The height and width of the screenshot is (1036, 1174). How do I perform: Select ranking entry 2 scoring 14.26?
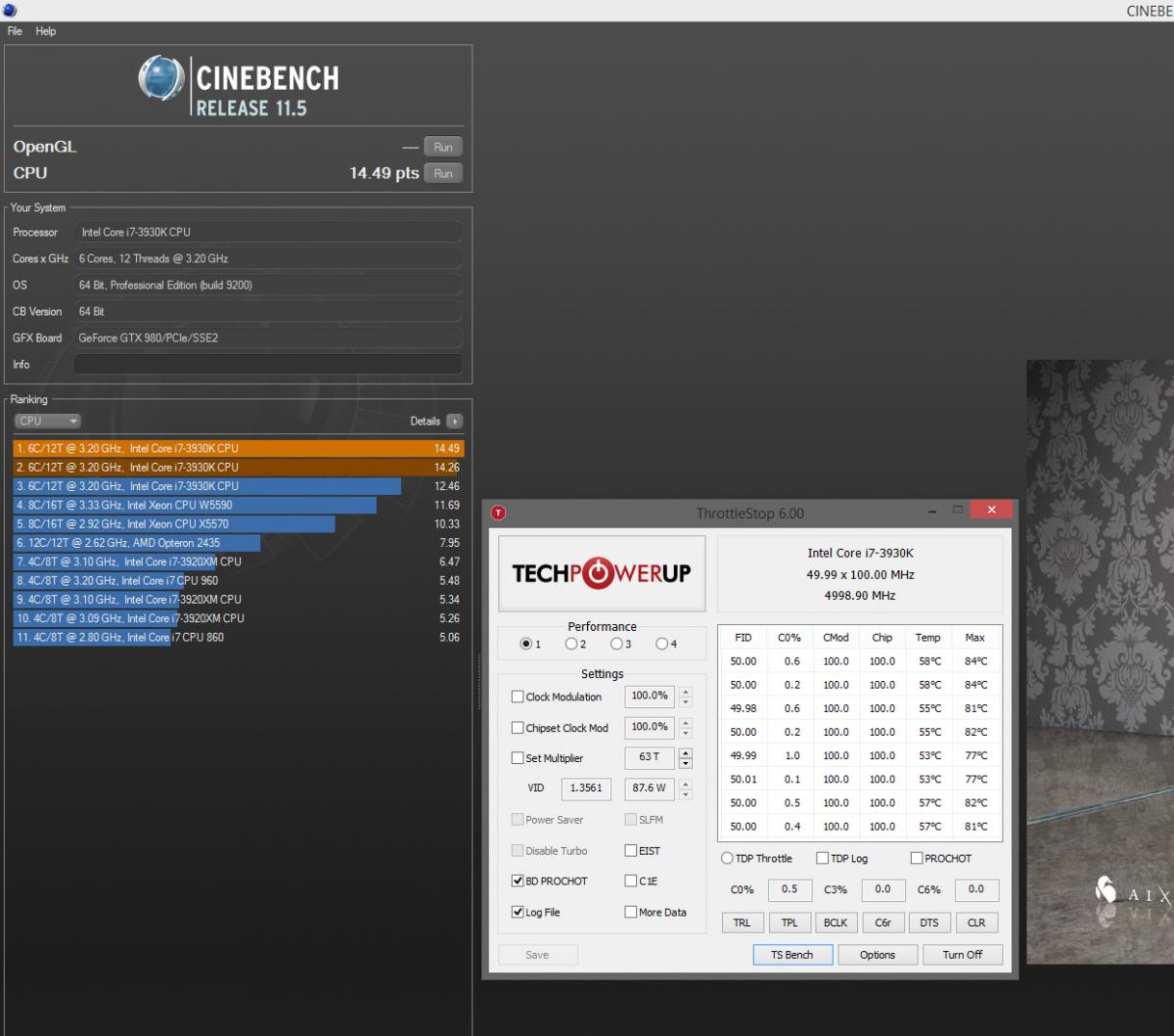point(238,467)
